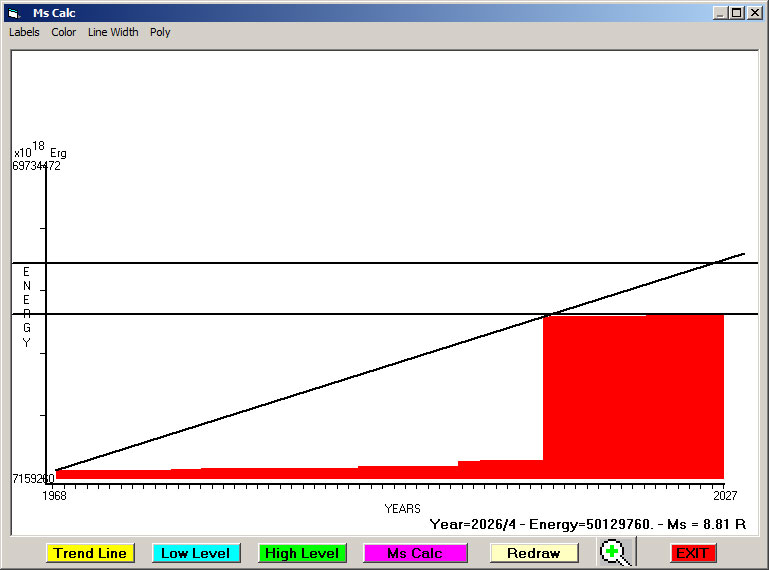Click the 1968 start year axis label
Image resolution: width=769 pixels, height=570 pixels.
click(x=54, y=496)
